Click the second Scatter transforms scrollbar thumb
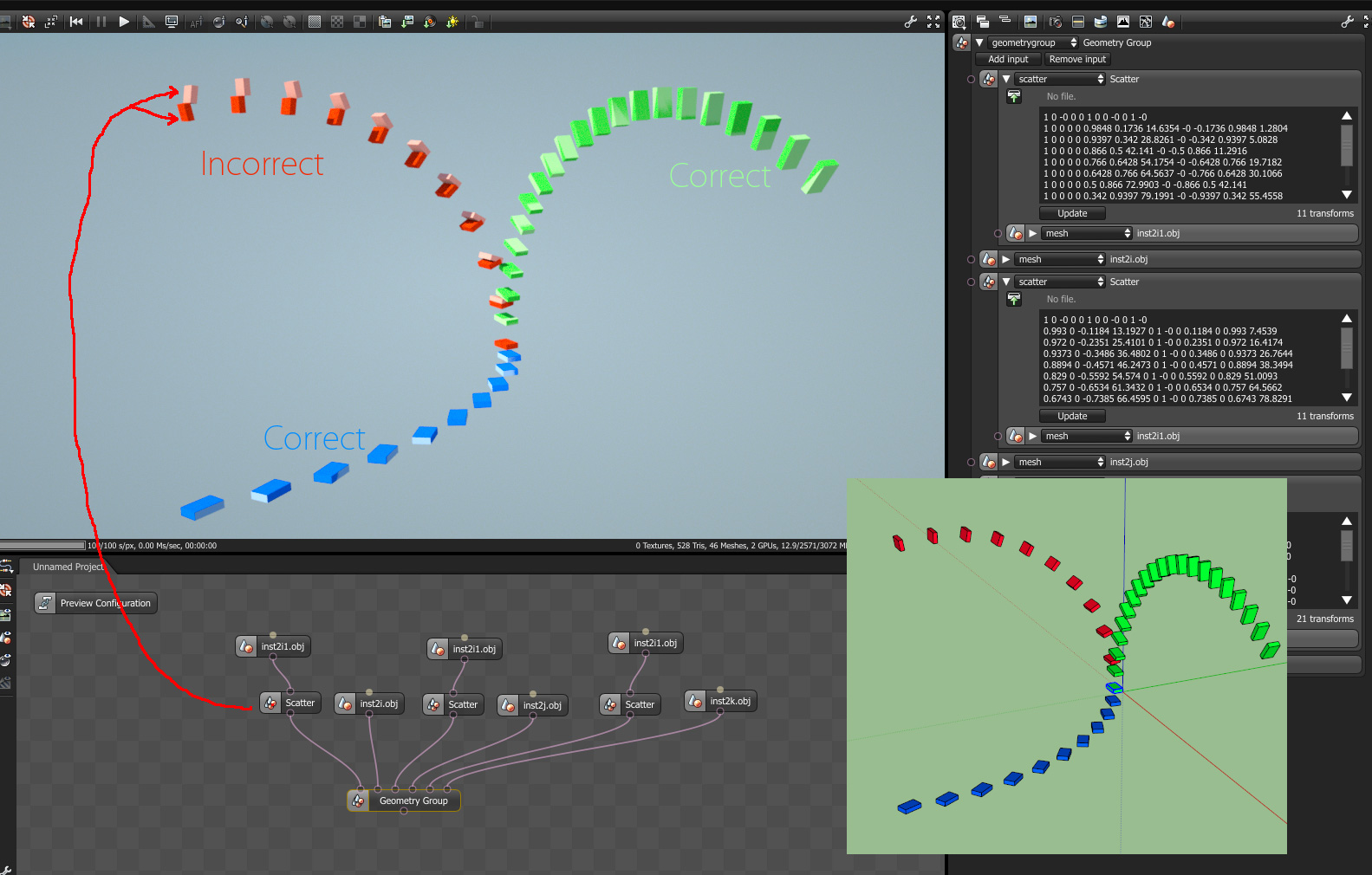 pos(1347,347)
